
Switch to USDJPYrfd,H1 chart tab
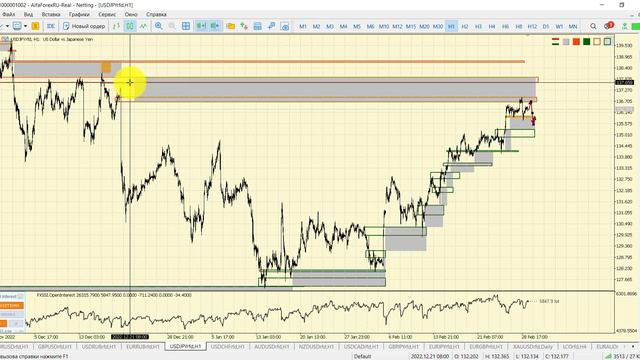click(x=186, y=347)
